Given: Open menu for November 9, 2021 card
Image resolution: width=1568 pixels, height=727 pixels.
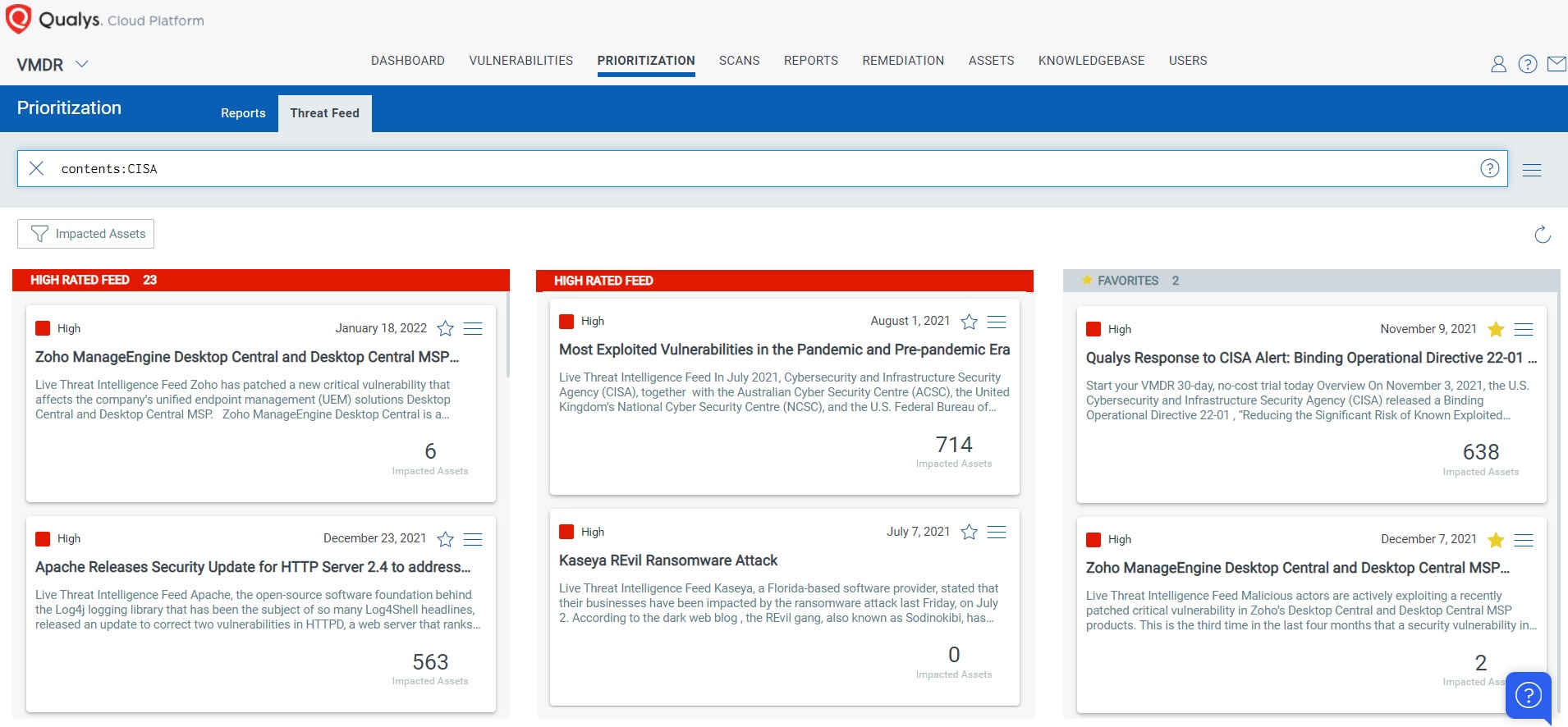Looking at the screenshot, I should coord(1524,330).
